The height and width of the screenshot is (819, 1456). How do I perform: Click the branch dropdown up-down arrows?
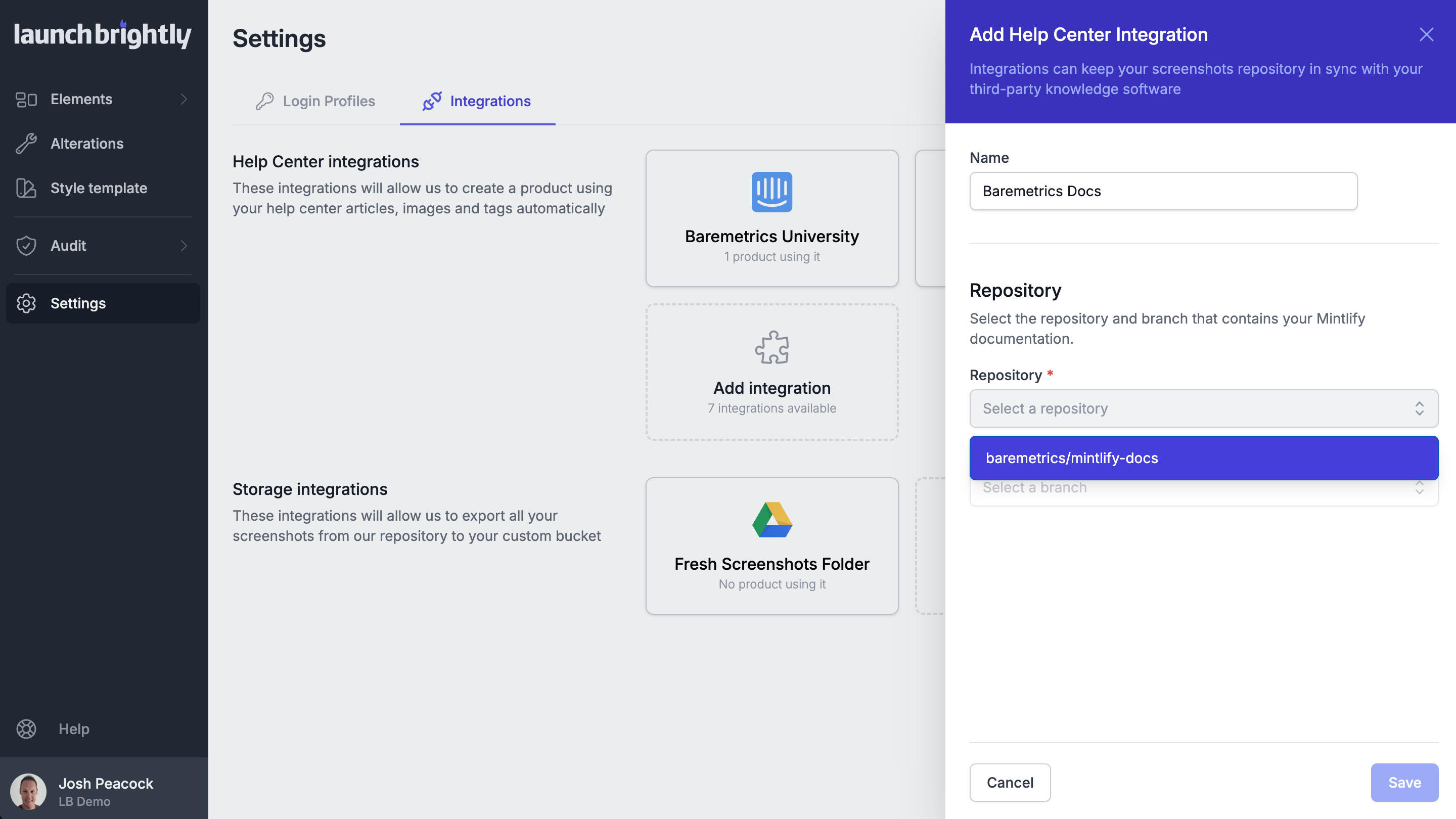tap(1419, 488)
